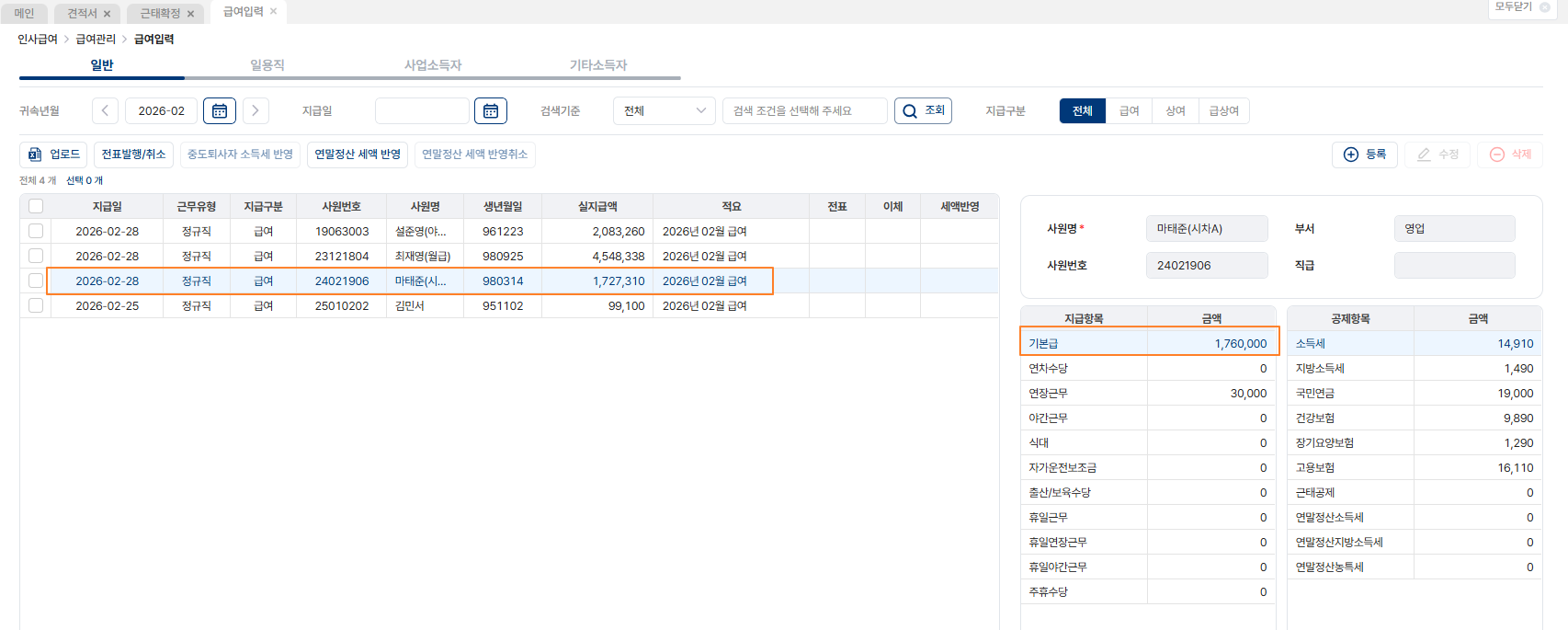The height and width of the screenshot is (630, 1568).
Task: Close the 급여입력 tab
Action: point(273,11)
